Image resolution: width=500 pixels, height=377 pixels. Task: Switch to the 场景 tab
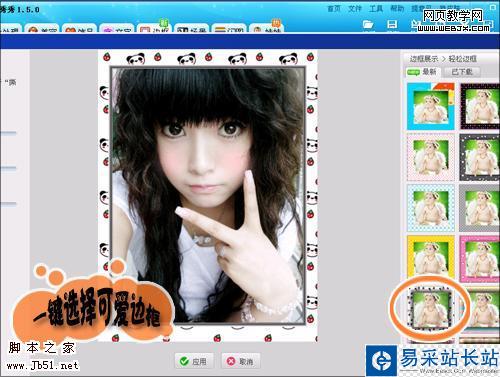(192, 29)
